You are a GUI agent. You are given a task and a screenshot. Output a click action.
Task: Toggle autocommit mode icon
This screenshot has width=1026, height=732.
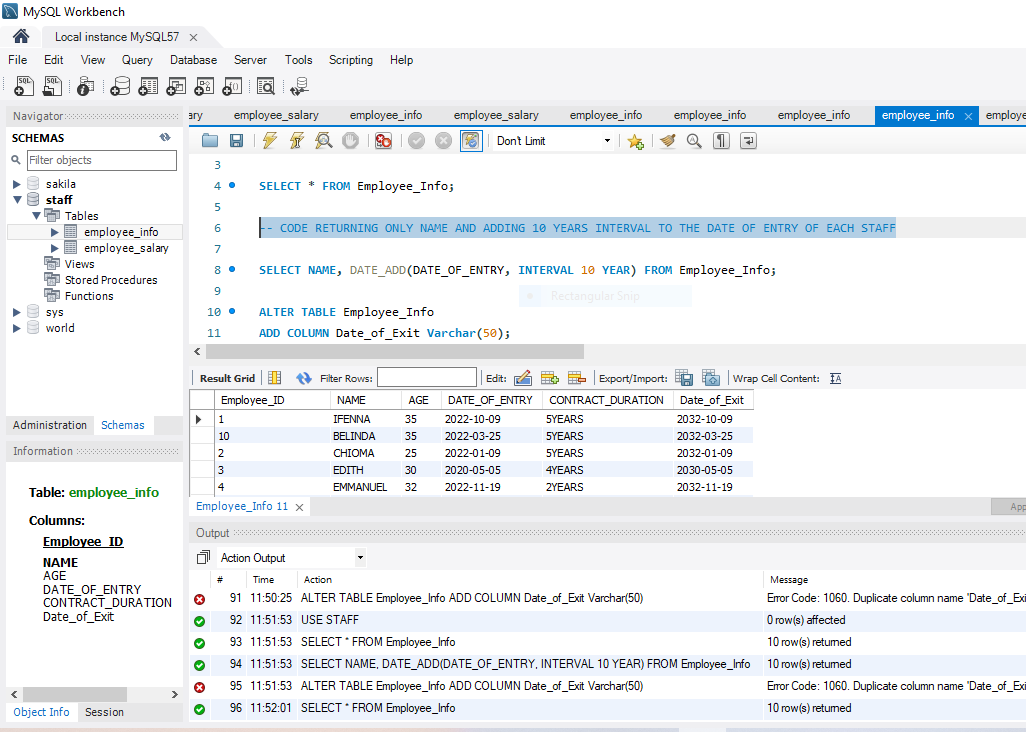pyautogui.click(x=471, y=141)
